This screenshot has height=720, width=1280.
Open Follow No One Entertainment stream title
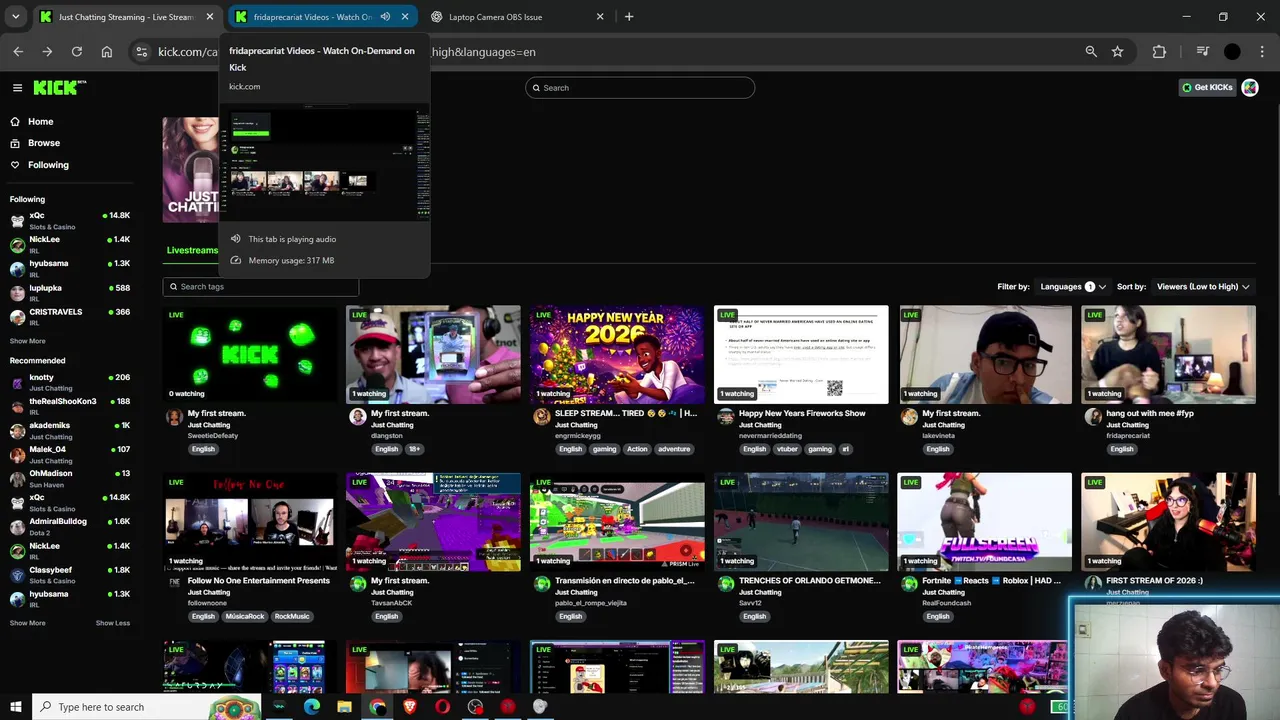(x=259, y=581)
